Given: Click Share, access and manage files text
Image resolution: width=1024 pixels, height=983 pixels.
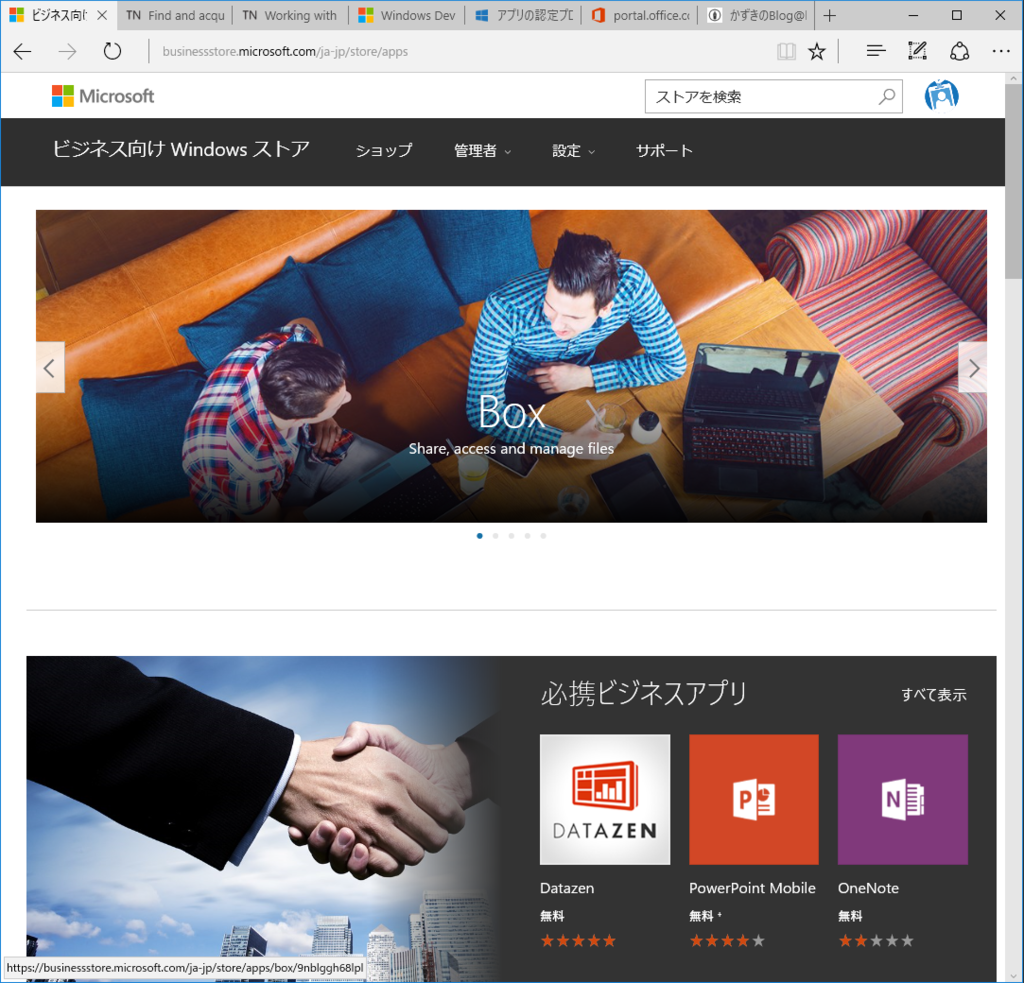Looking at the screenshot, I should pos(511,449).
